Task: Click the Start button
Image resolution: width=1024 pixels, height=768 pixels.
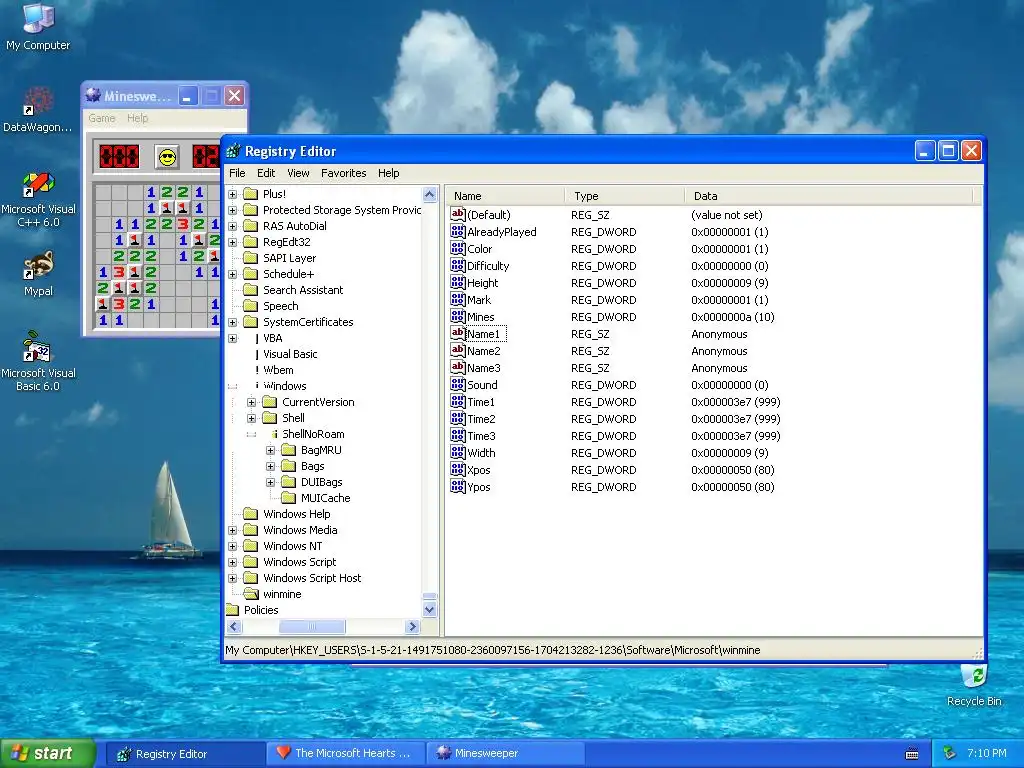Action: coord(48,754)
